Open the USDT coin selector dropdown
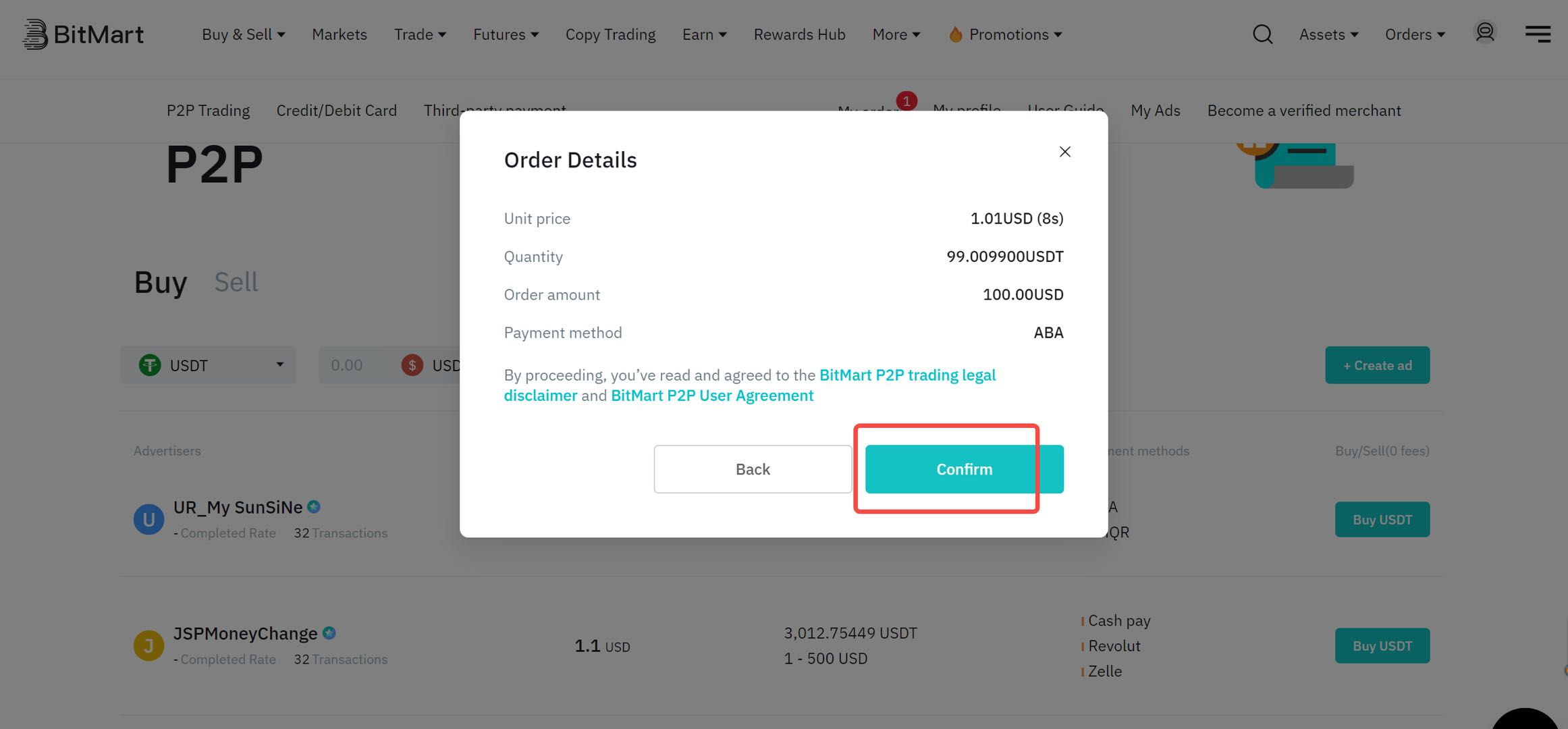Image resolution: width=1568 pixels, height=729 pixels. [x=209, y=365]
